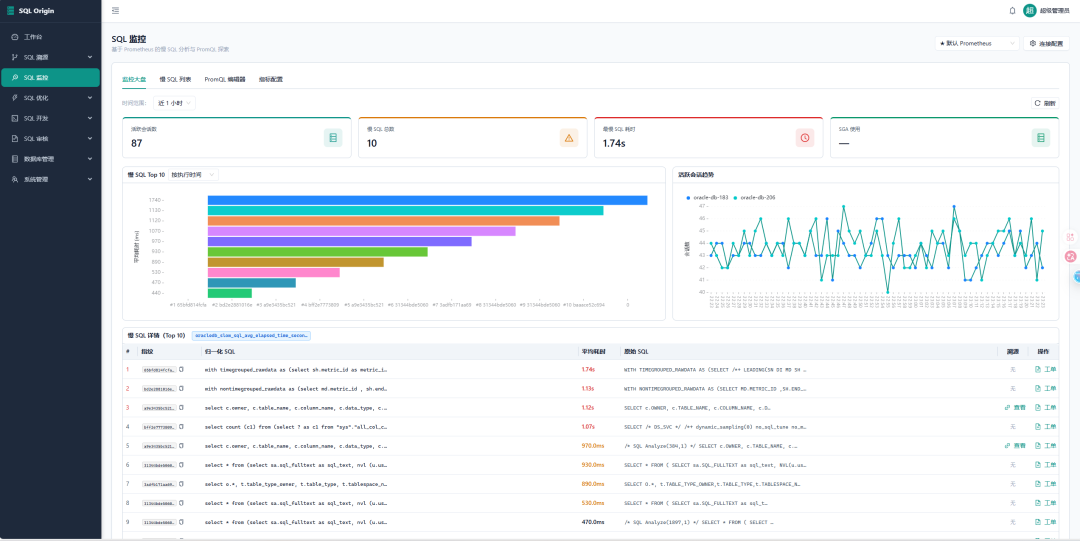The width and height of the screenshot is (1080, 541).
Task: Click the blue 1740 bar in Top 10 chart
Action: (427, 200)
